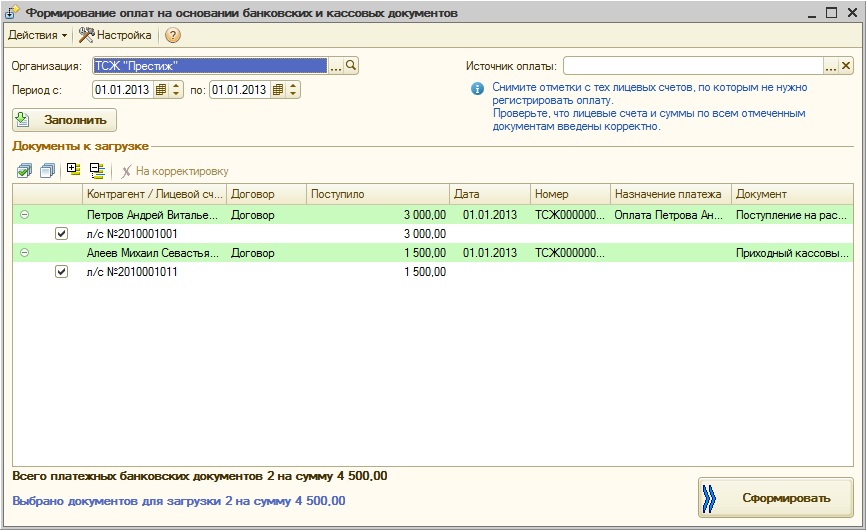Screen dimensions: 866x530
Task: Open the Действия dropdown menu
Action: point(37,35)
